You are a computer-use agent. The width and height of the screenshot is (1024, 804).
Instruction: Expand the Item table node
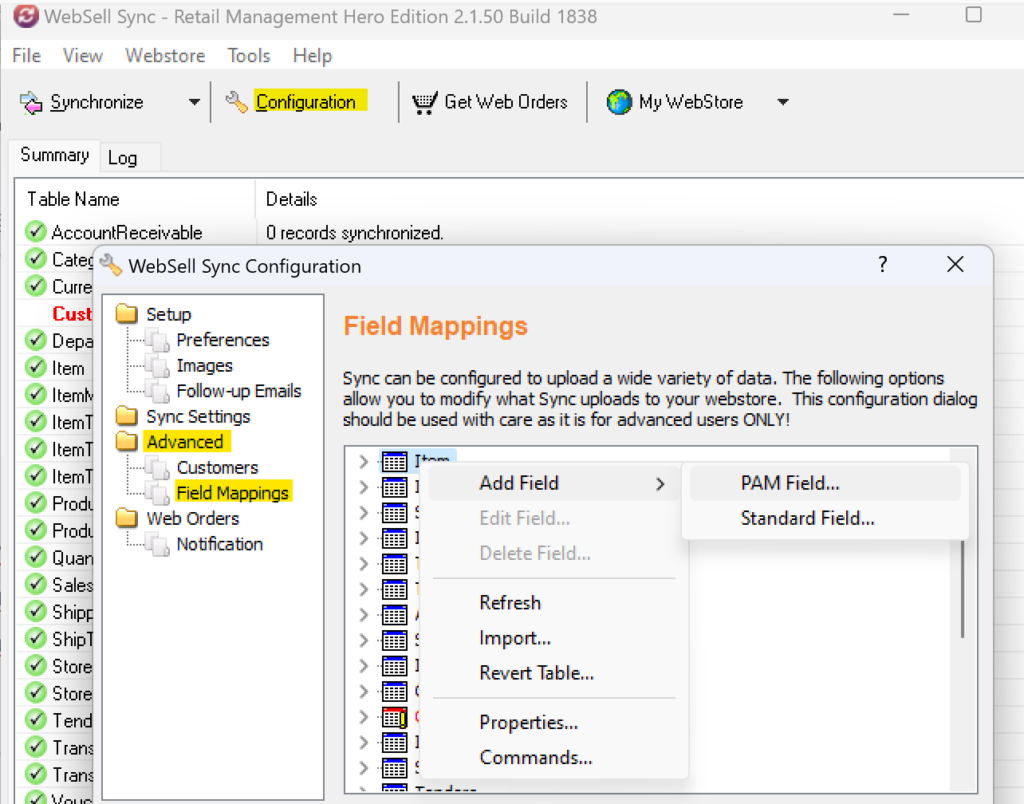pyautogui.click(x=364, y=462)
